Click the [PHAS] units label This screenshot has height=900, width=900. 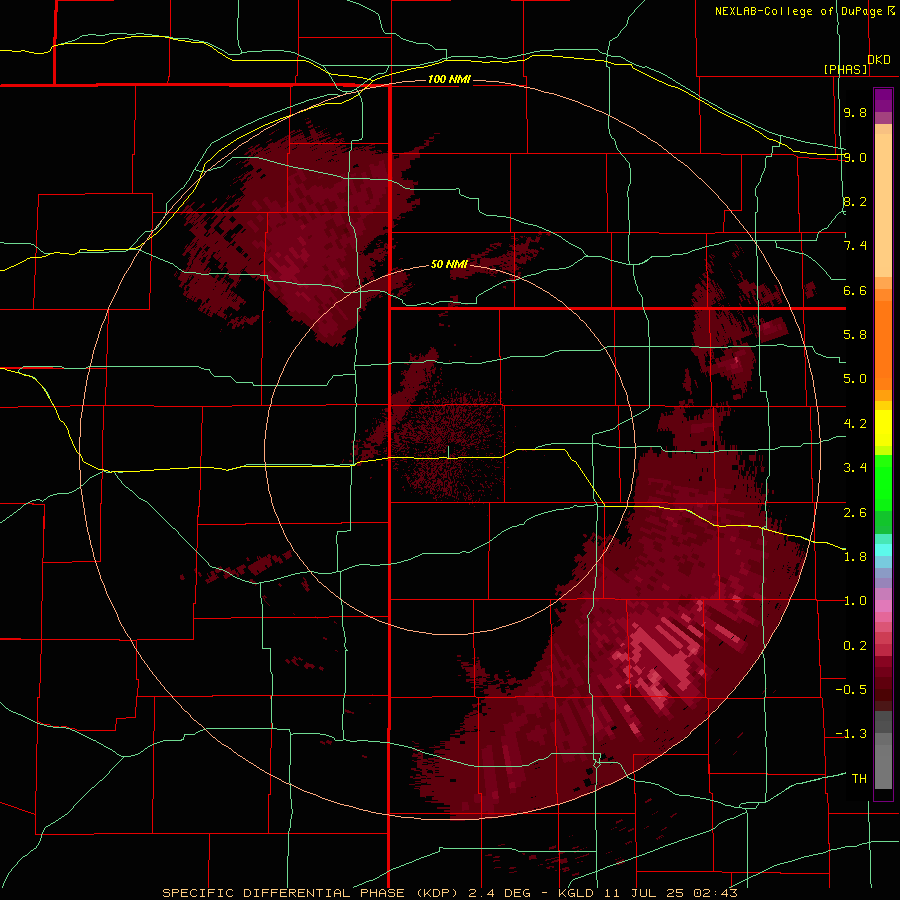pyautogui.click(x=845, y=69)
